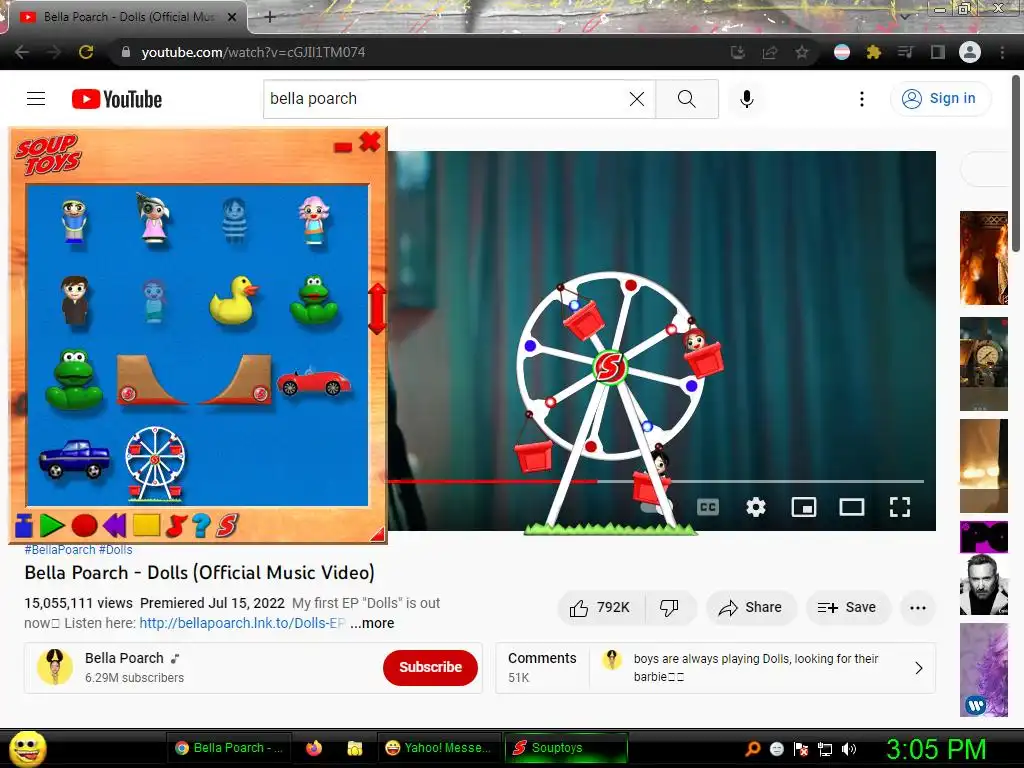Switch to Souptoys in the taskbar

click(566, 748)
